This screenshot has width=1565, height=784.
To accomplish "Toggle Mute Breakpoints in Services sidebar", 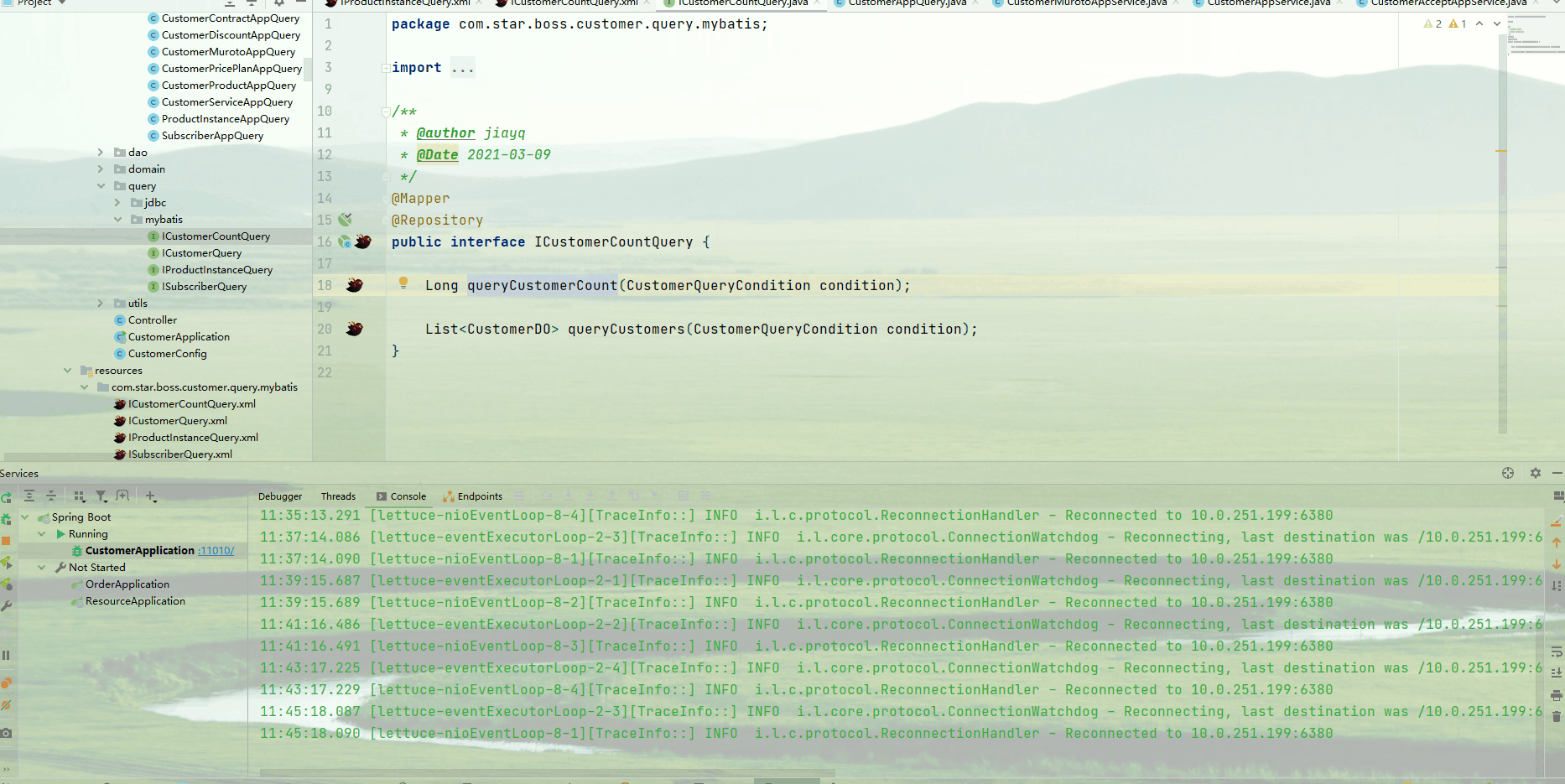I will coord(6,705).
